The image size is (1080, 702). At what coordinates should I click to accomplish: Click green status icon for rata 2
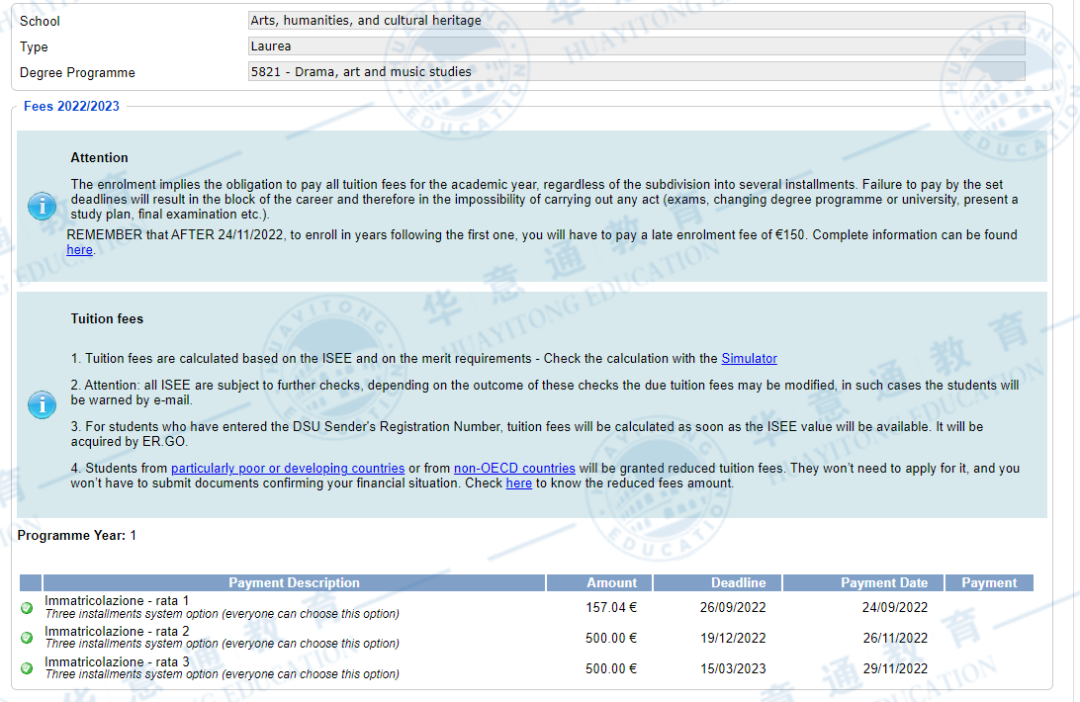point(27,638)
